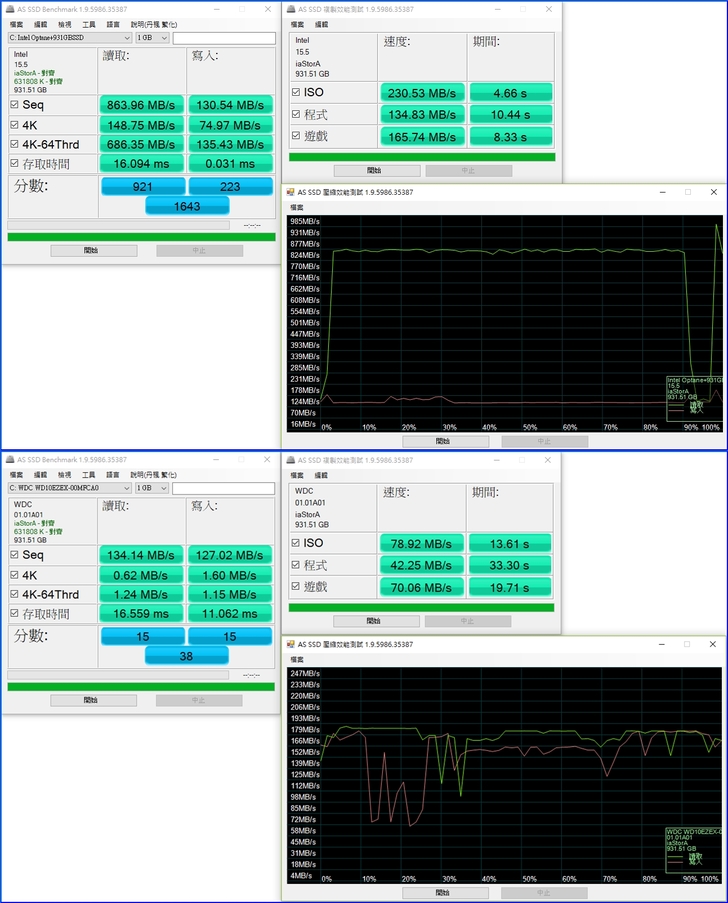
Task: Open the WDC WD10EZEX drive selection dropdown
Action: tap(126, 488)
